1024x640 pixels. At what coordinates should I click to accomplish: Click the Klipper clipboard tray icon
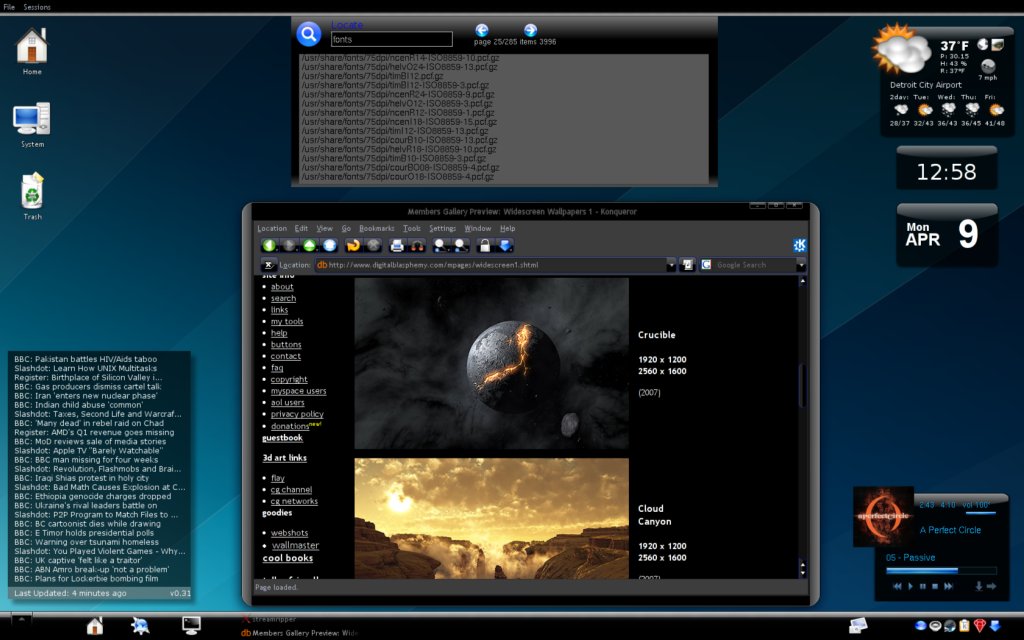965,626
